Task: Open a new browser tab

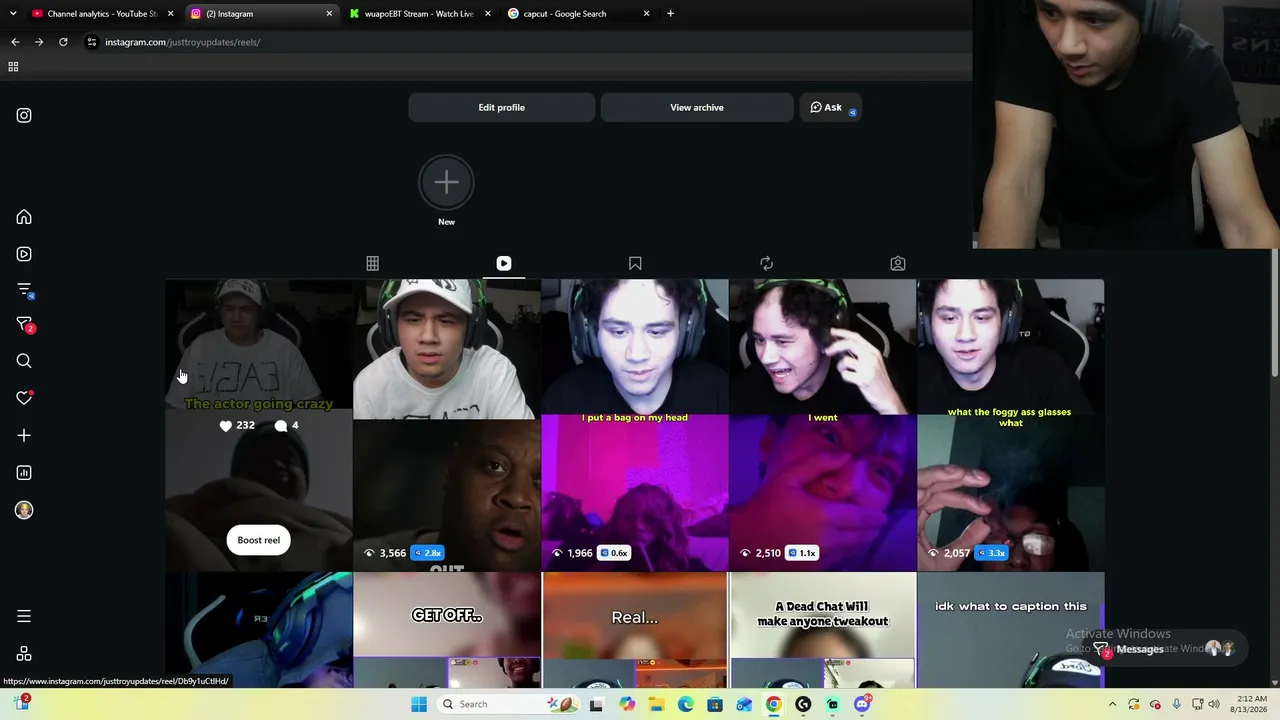Action: pos(670,14)
